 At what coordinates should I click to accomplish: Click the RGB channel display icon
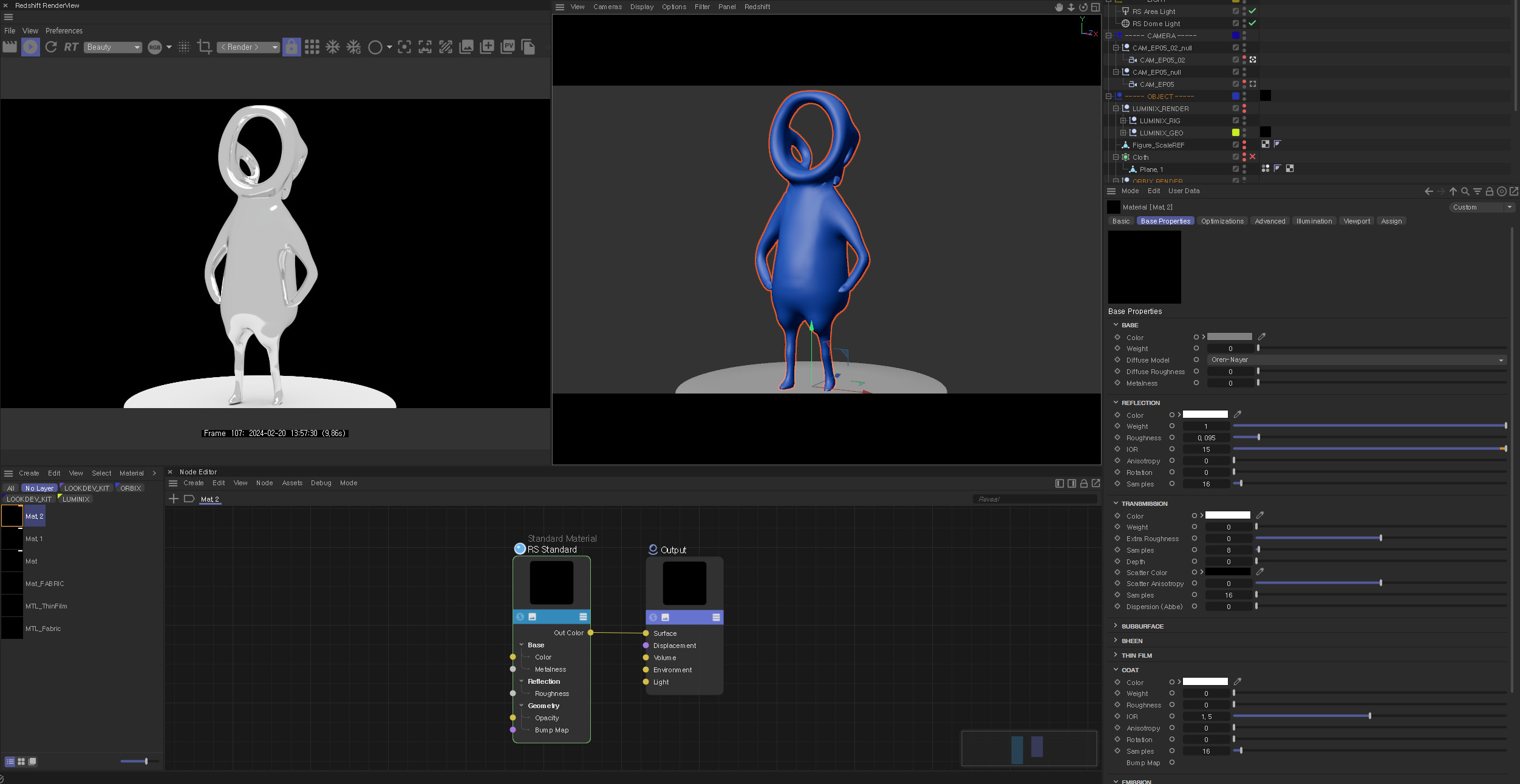tap(155, 47)
